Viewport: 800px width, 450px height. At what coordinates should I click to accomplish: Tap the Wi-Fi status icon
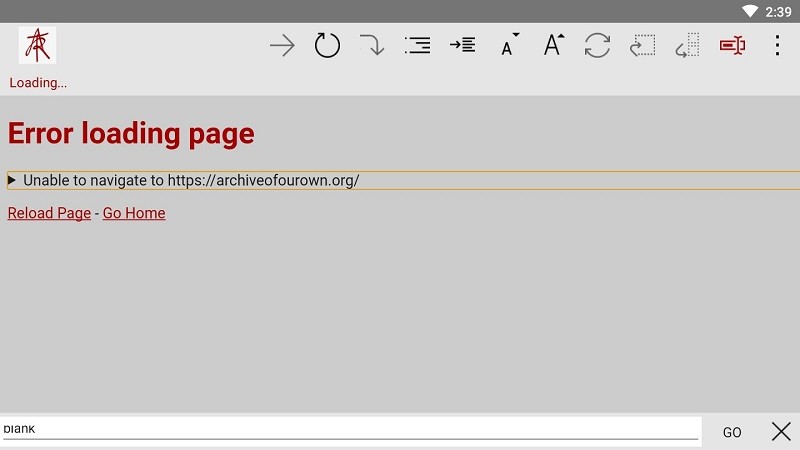[749, 11]
